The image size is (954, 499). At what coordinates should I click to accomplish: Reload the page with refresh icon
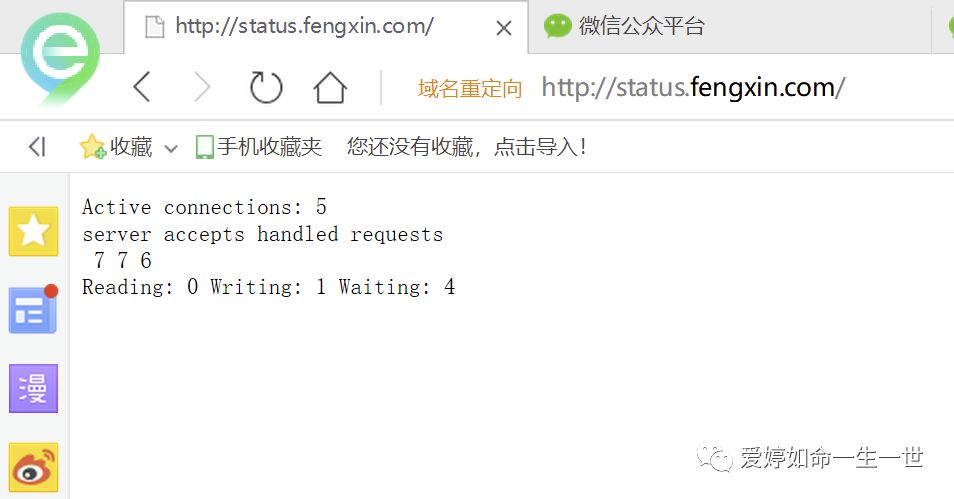266,88
